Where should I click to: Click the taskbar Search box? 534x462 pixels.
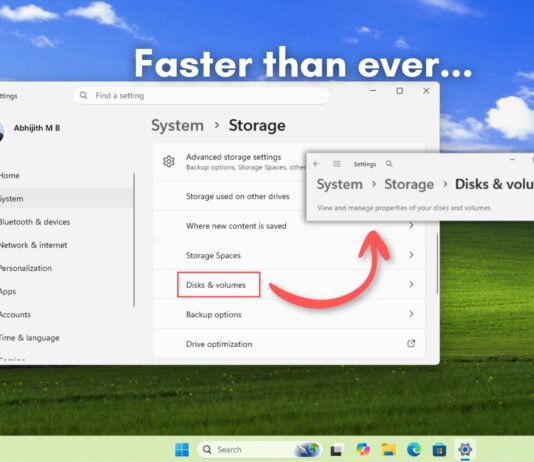259,449
